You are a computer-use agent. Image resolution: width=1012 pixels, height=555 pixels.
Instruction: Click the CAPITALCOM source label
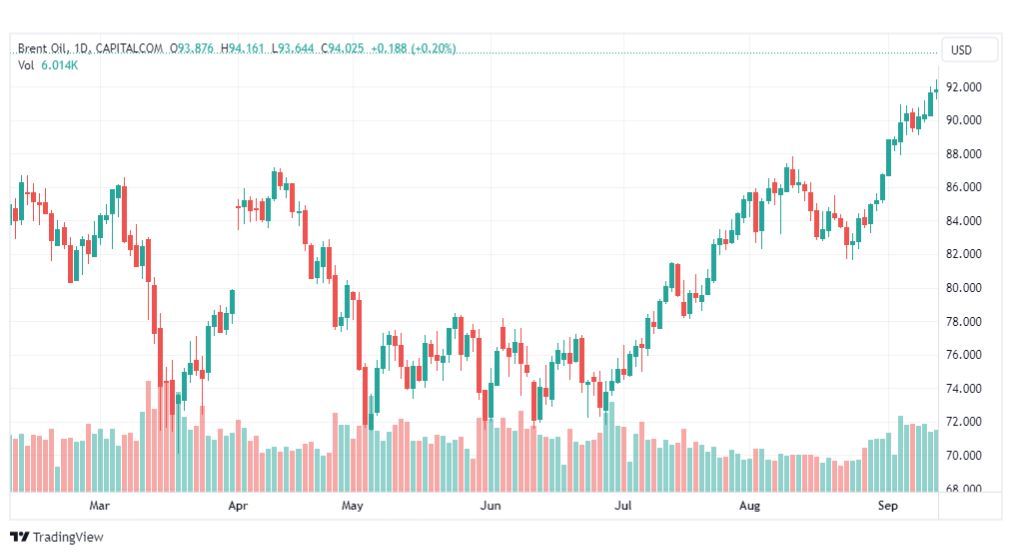[x=129, y=48]
